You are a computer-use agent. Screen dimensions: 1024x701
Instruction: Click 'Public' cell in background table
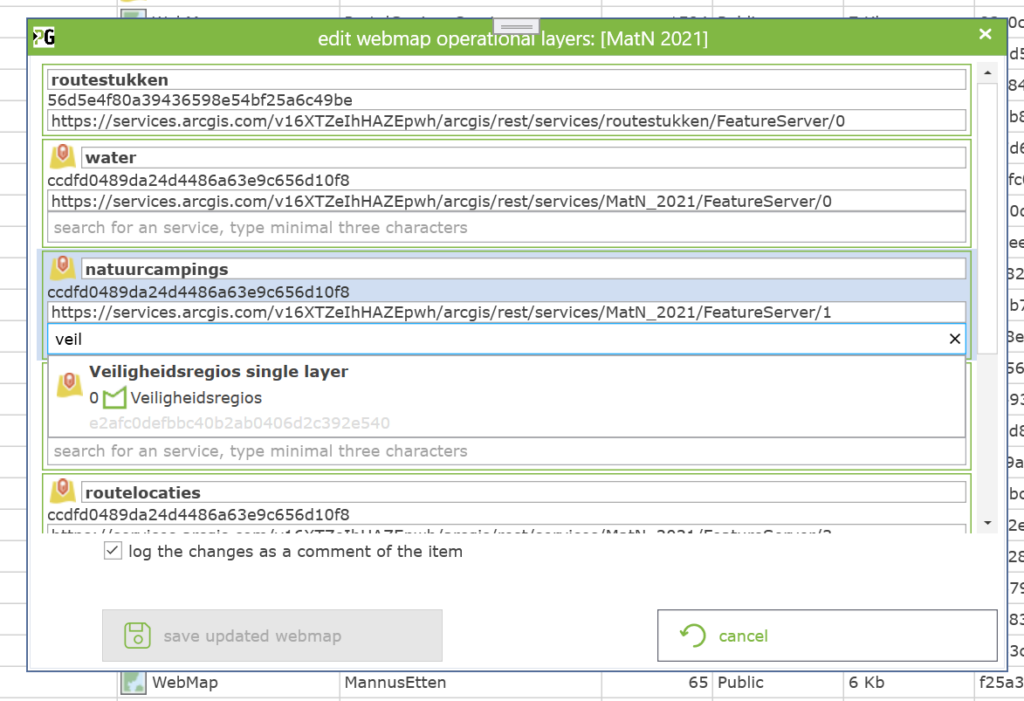click(740, 683)
